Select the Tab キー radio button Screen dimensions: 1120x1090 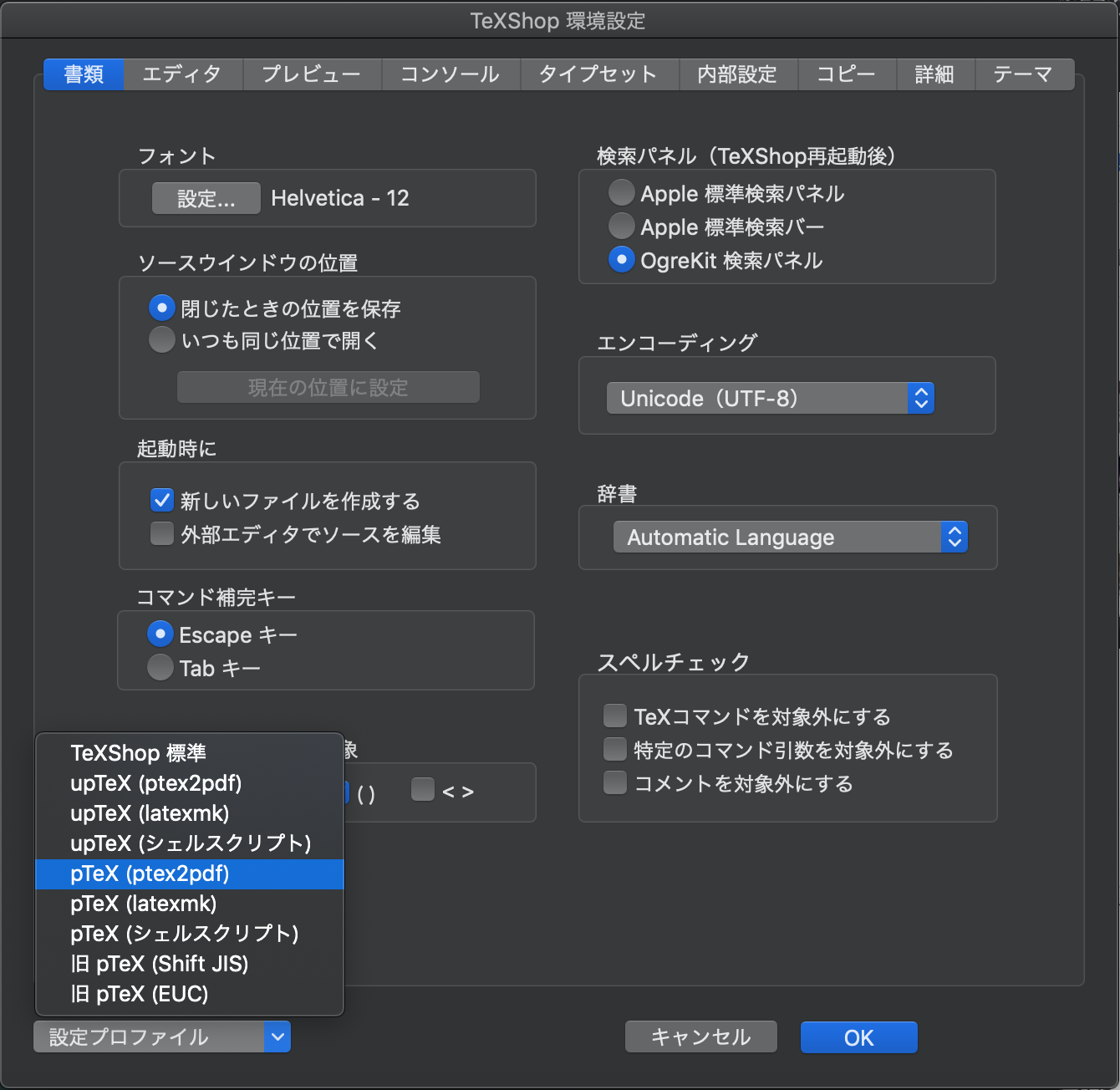pos(160,667)
